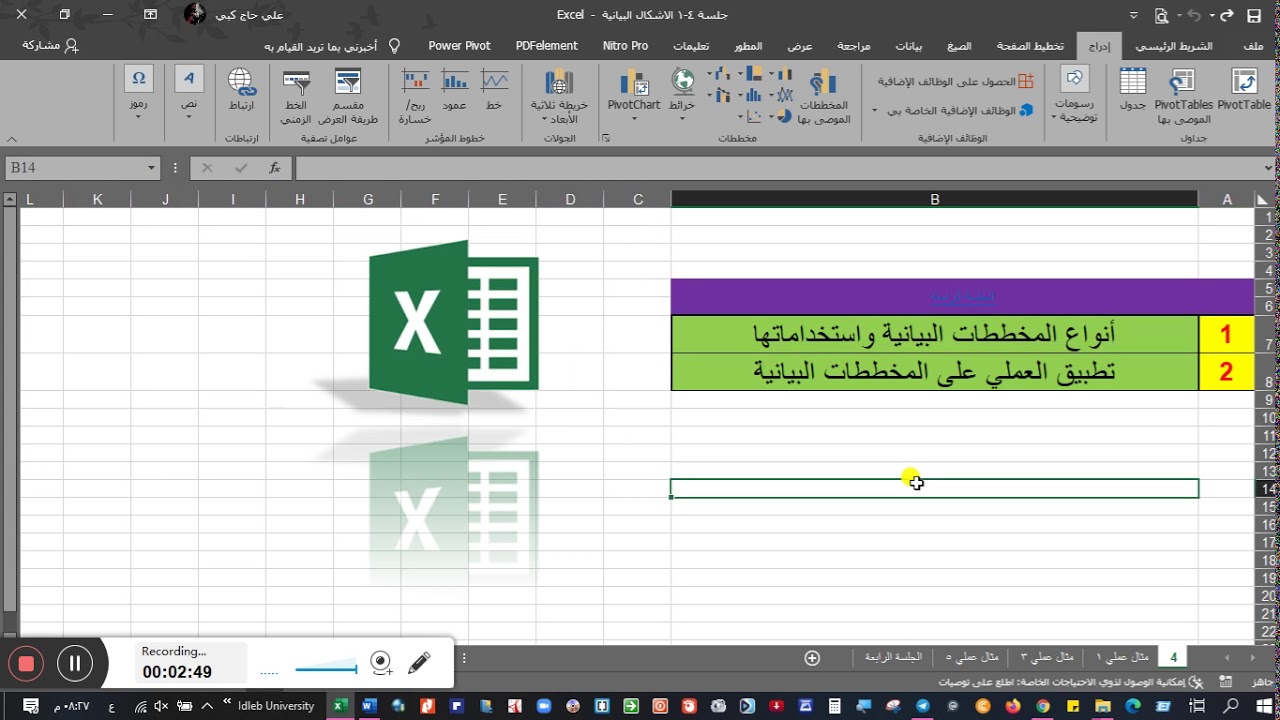Viewport: 1280px width, 720px height.
Task: Click the Excel icon in the taskbar
Action: click(340, 706)
